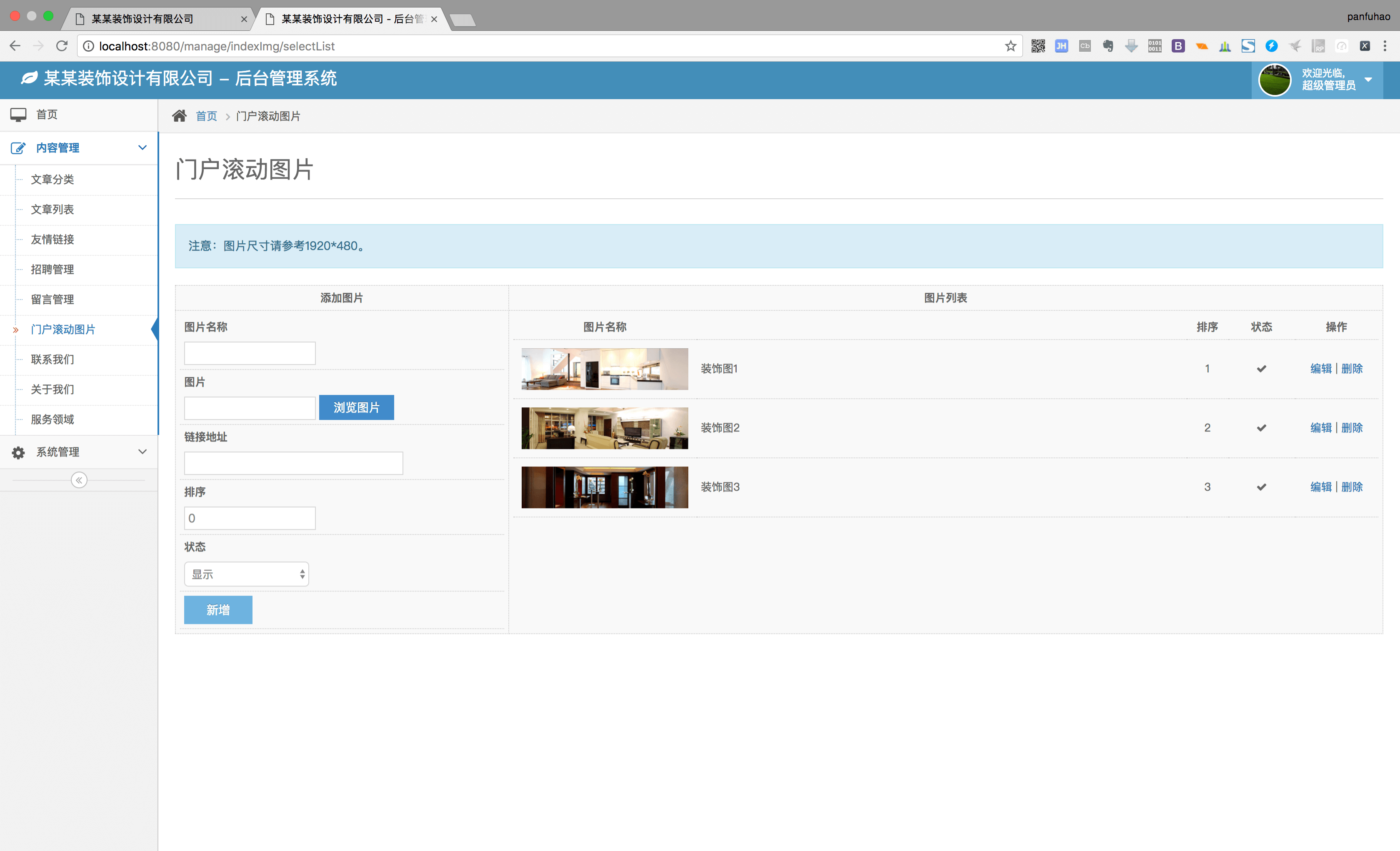Click the 装饰图3 thumbnail image

point(604,487)
